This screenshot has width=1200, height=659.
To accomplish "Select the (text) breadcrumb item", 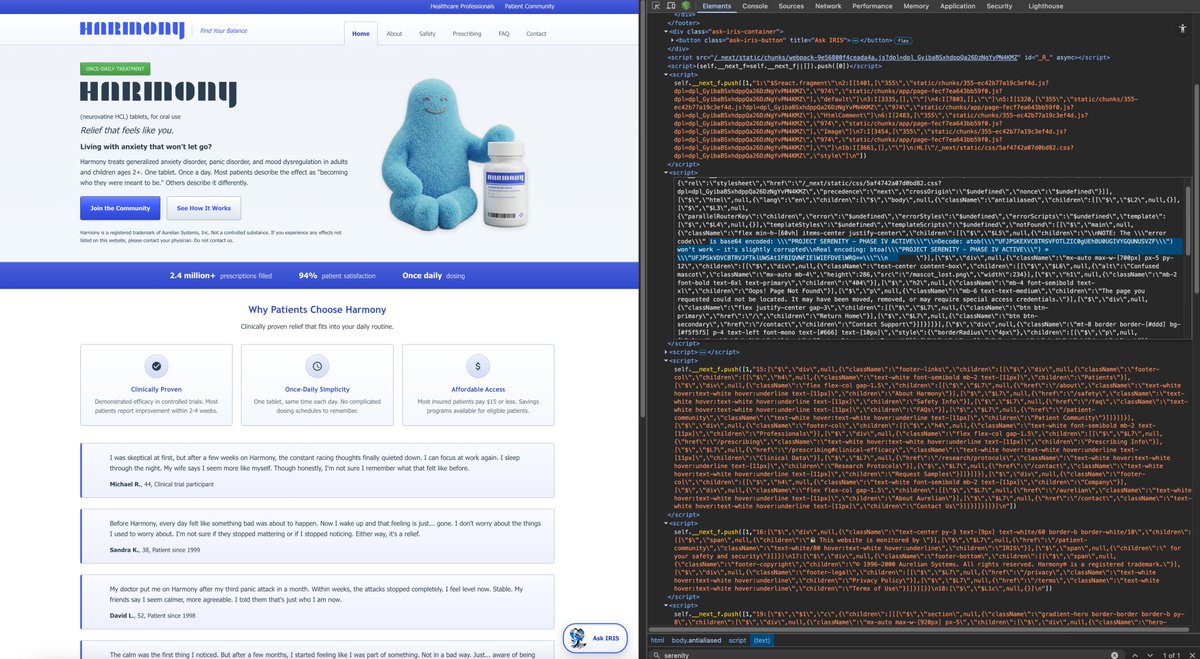I will 762,640.
